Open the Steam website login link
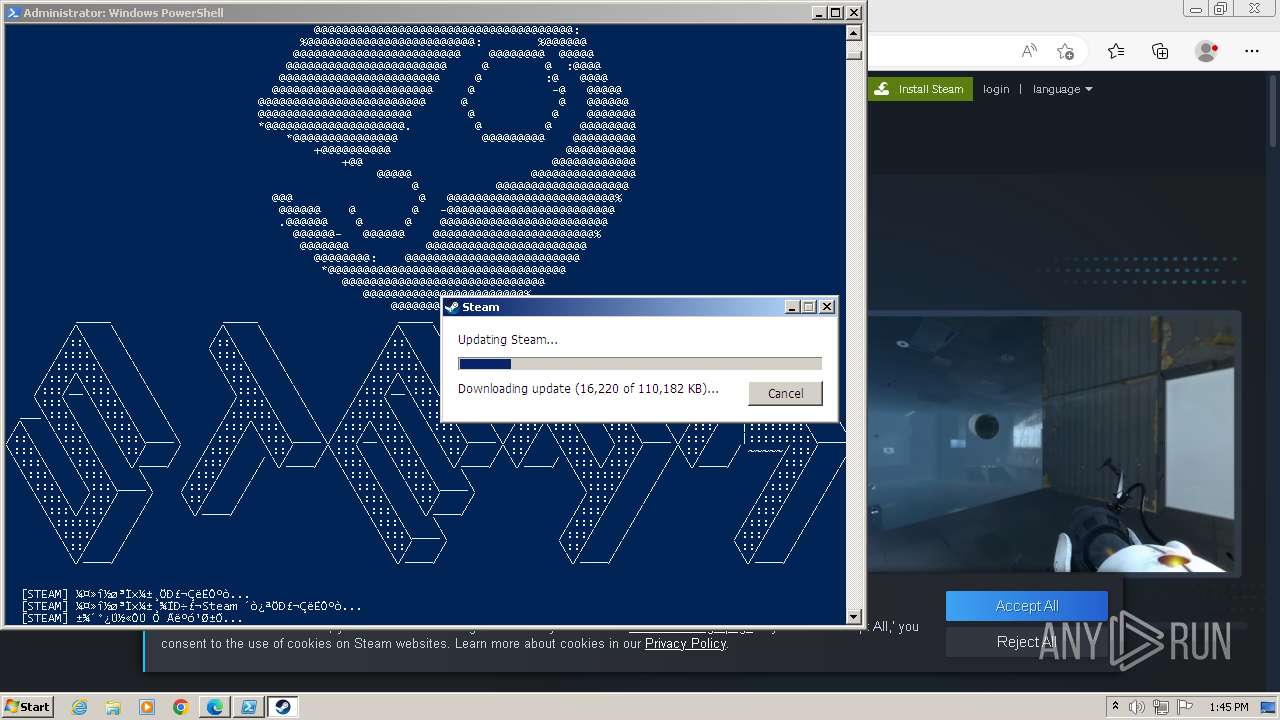 pyautogui.click(x=996, y=89)
